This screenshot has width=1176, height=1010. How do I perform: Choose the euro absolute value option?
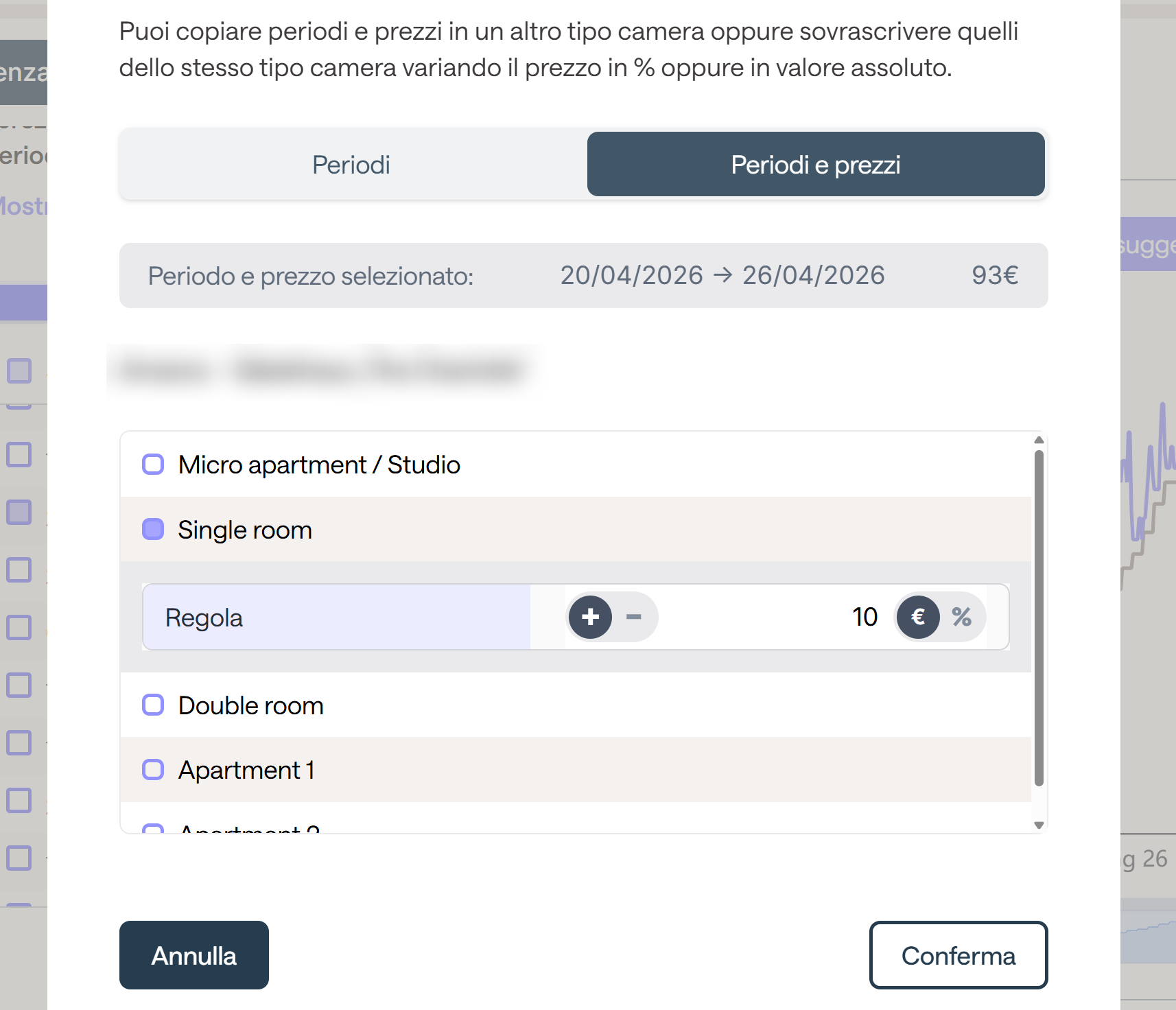coord(918,617)
